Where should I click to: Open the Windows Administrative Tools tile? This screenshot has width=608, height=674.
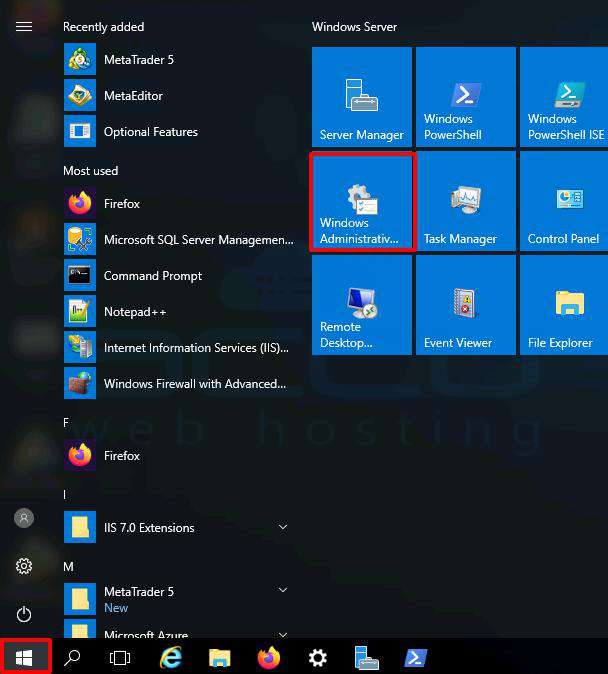(362, 201)
